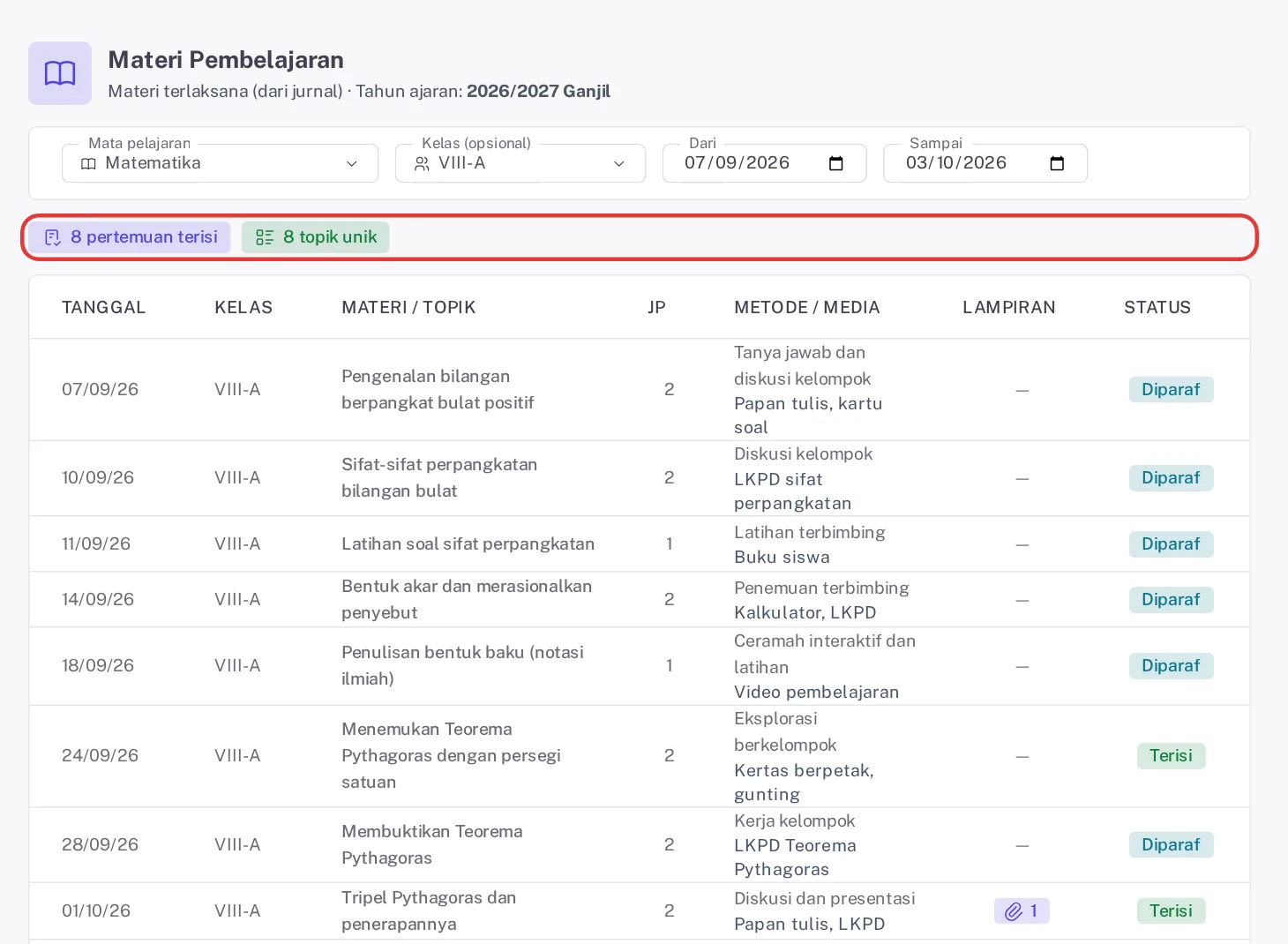
Task: Click the Video pembelajaran media text
Action: pyautogui.click(x=817, y=692)
